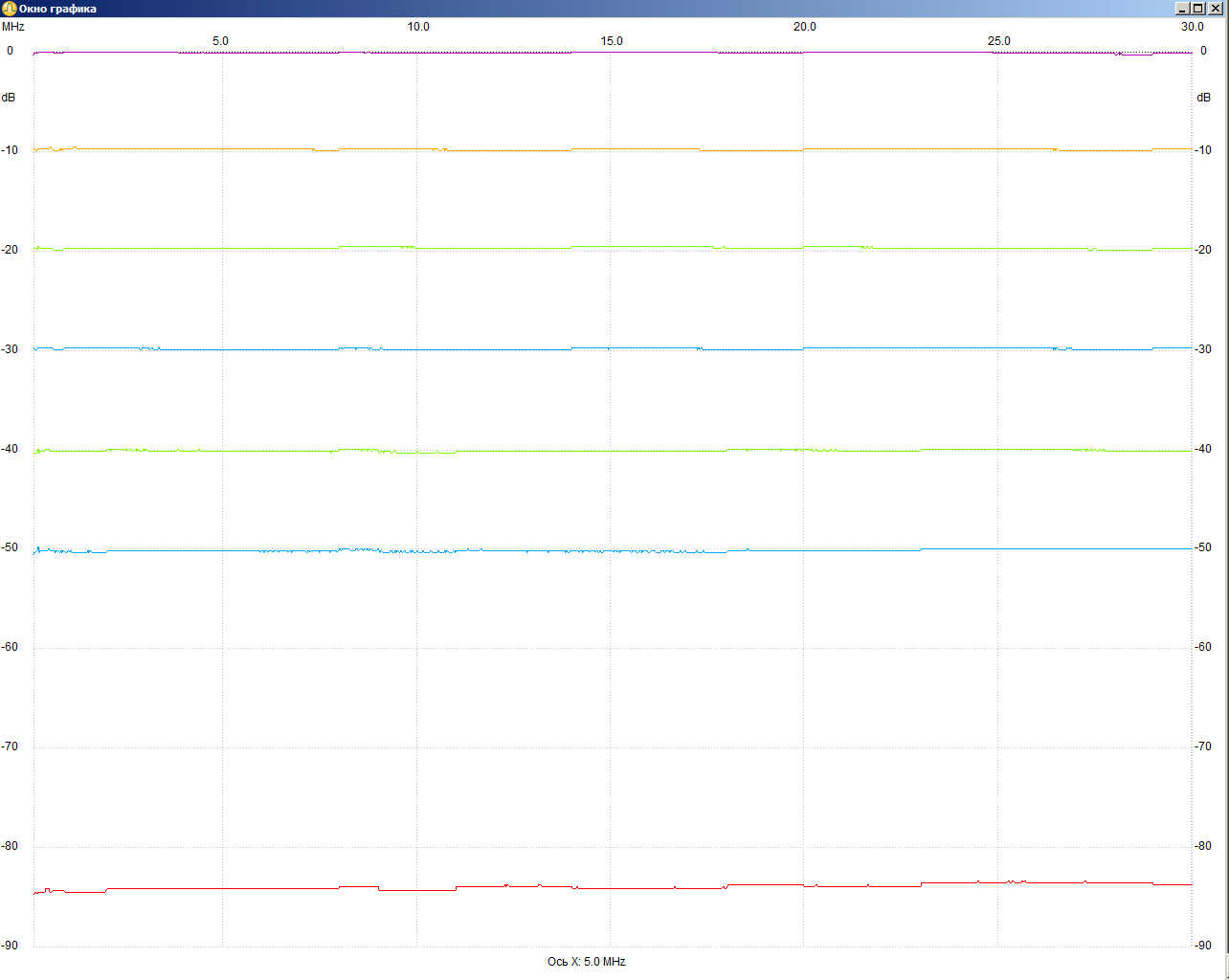This screenshot has width=1229, height=980.
Task: Maximize the Окно графика window
Action: pos(1198,9)
